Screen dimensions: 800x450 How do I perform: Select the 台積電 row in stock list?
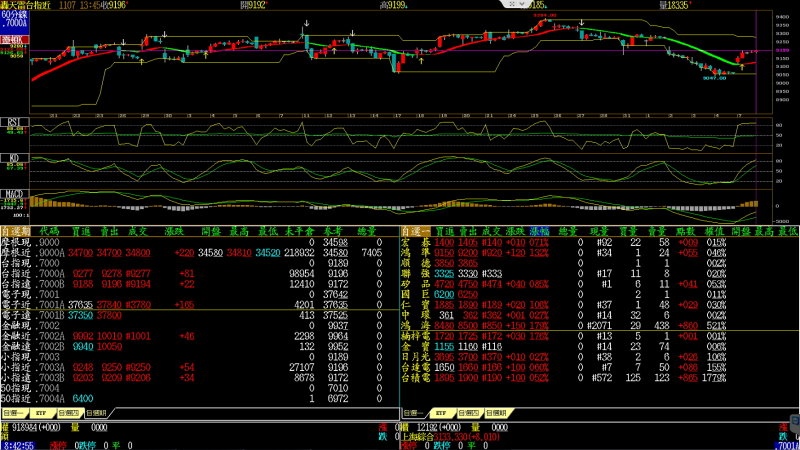point(415,379)
